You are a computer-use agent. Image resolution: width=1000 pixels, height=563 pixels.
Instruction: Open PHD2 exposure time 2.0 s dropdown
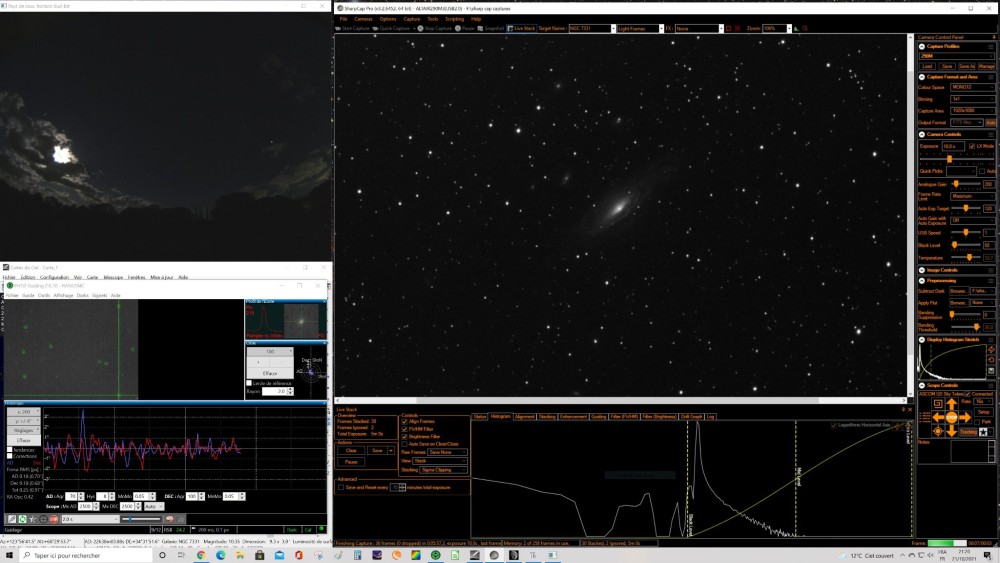click(x=89, y=519)
